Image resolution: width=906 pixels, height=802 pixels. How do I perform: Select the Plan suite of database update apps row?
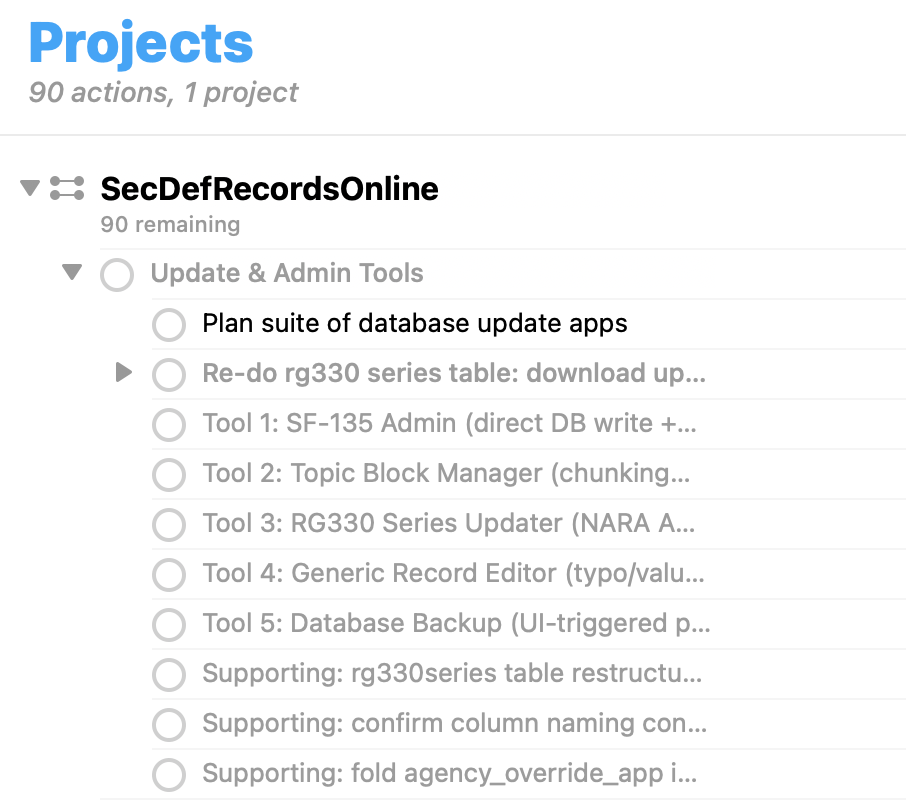(x=414, y=323)
